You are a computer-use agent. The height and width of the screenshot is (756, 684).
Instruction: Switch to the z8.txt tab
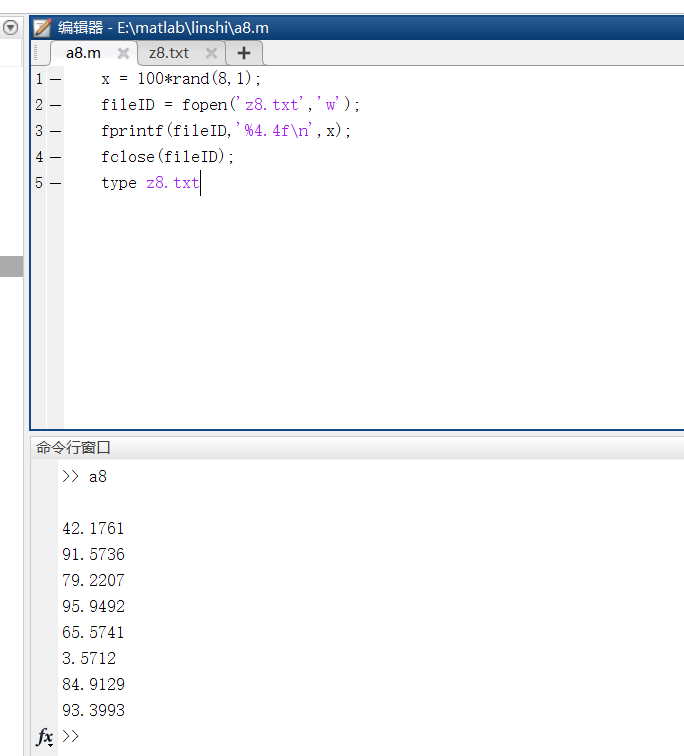coord(169,53)
